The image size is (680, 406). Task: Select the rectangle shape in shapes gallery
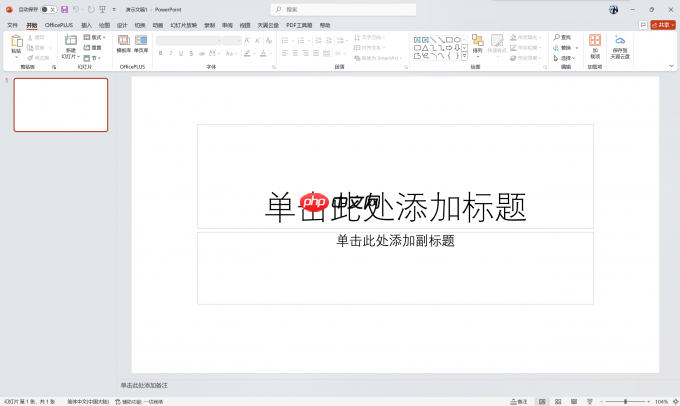pos(449,40)
